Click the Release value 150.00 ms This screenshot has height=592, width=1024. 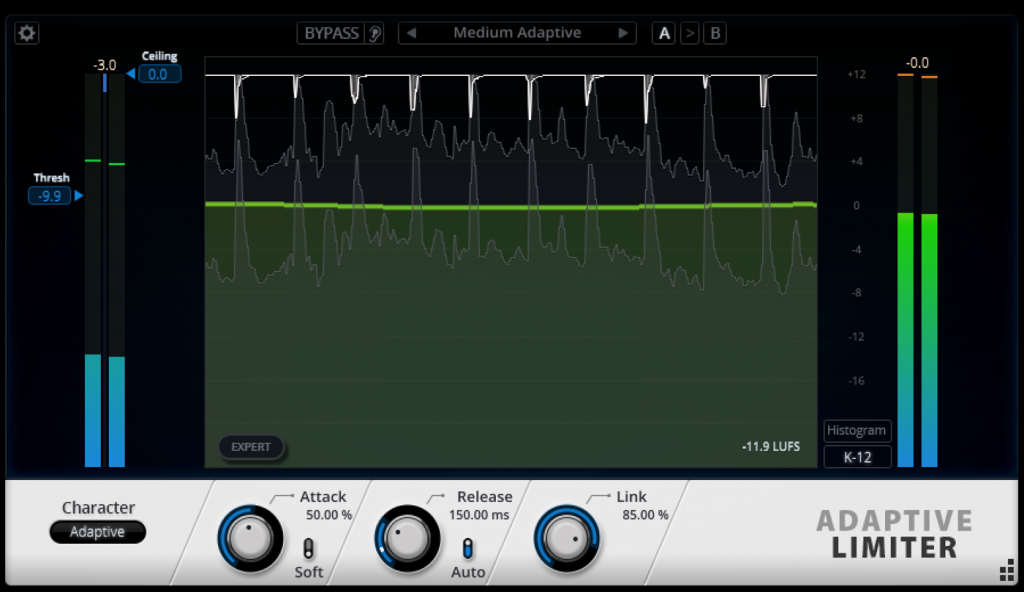[x=479, y=515]
